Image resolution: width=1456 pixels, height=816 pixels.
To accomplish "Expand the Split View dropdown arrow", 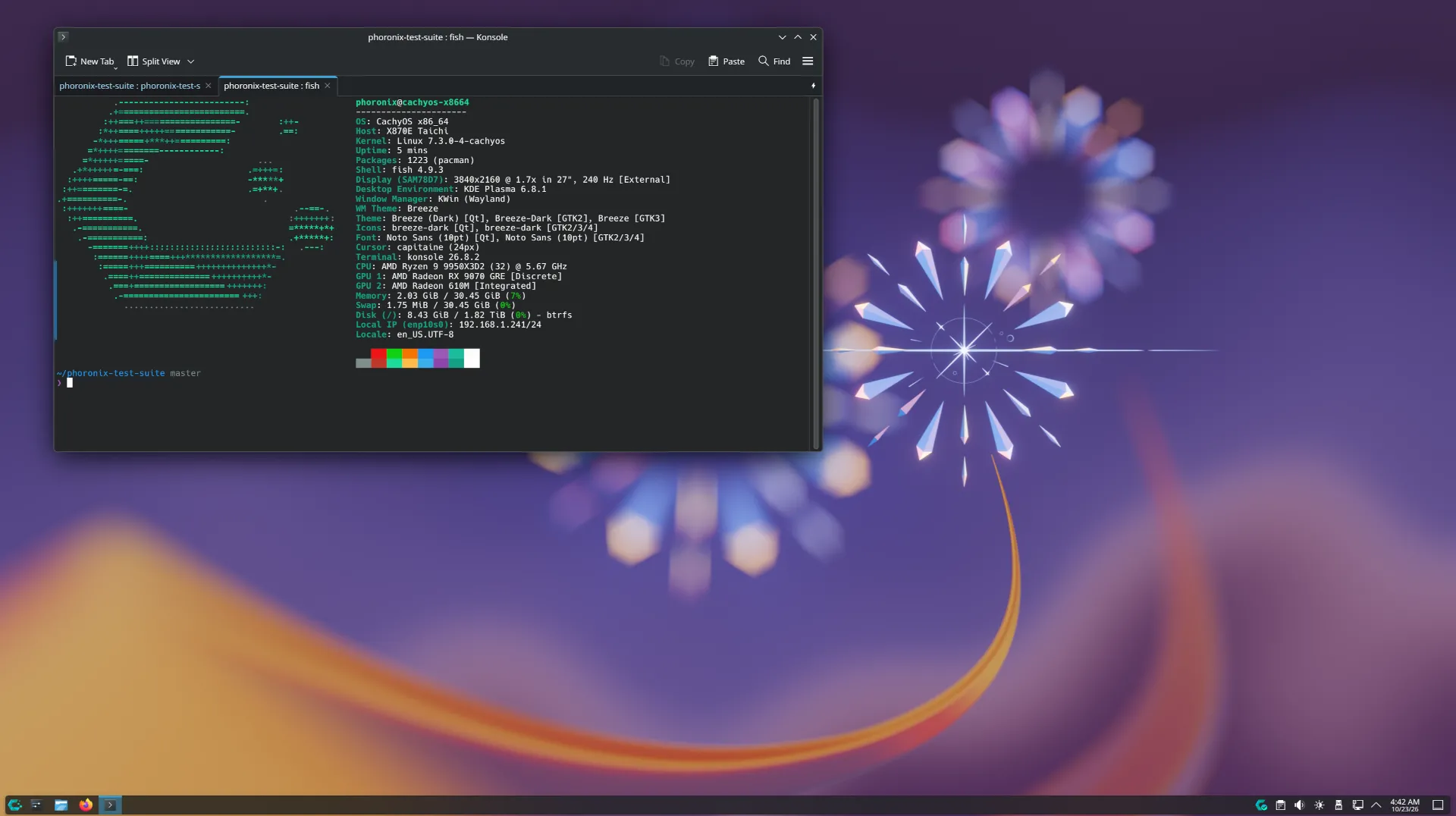I will (191, 61).
